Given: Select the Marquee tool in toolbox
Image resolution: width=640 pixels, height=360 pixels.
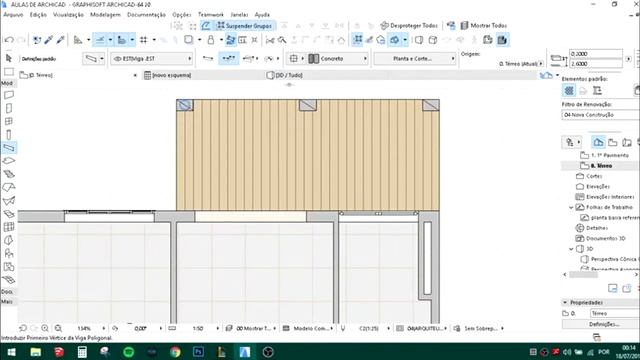Looking at the screenshot, I should point(9,72).
